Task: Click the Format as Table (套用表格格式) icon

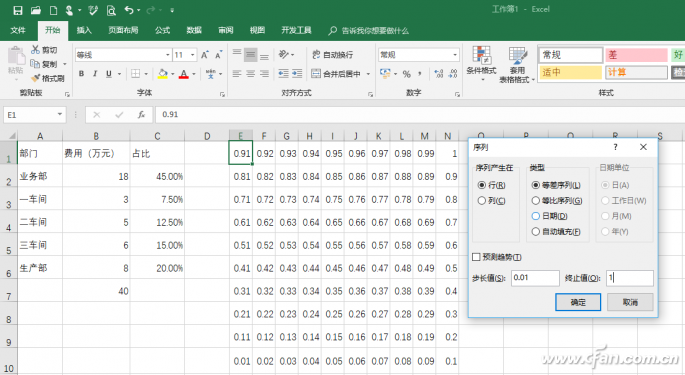Action: pos(518,56)
